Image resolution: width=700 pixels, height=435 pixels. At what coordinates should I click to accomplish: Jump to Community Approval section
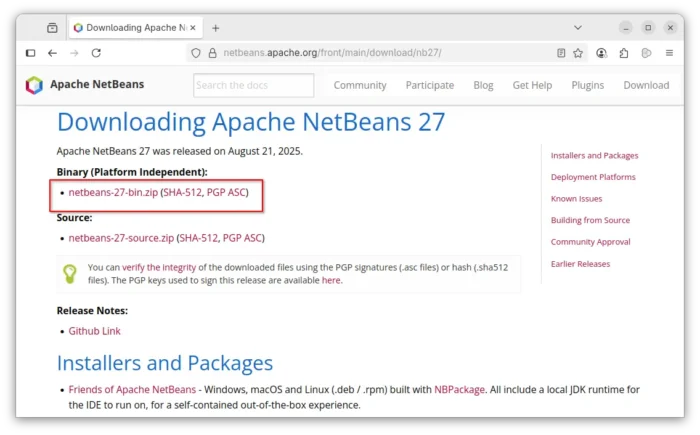click(x=591, y=242)
